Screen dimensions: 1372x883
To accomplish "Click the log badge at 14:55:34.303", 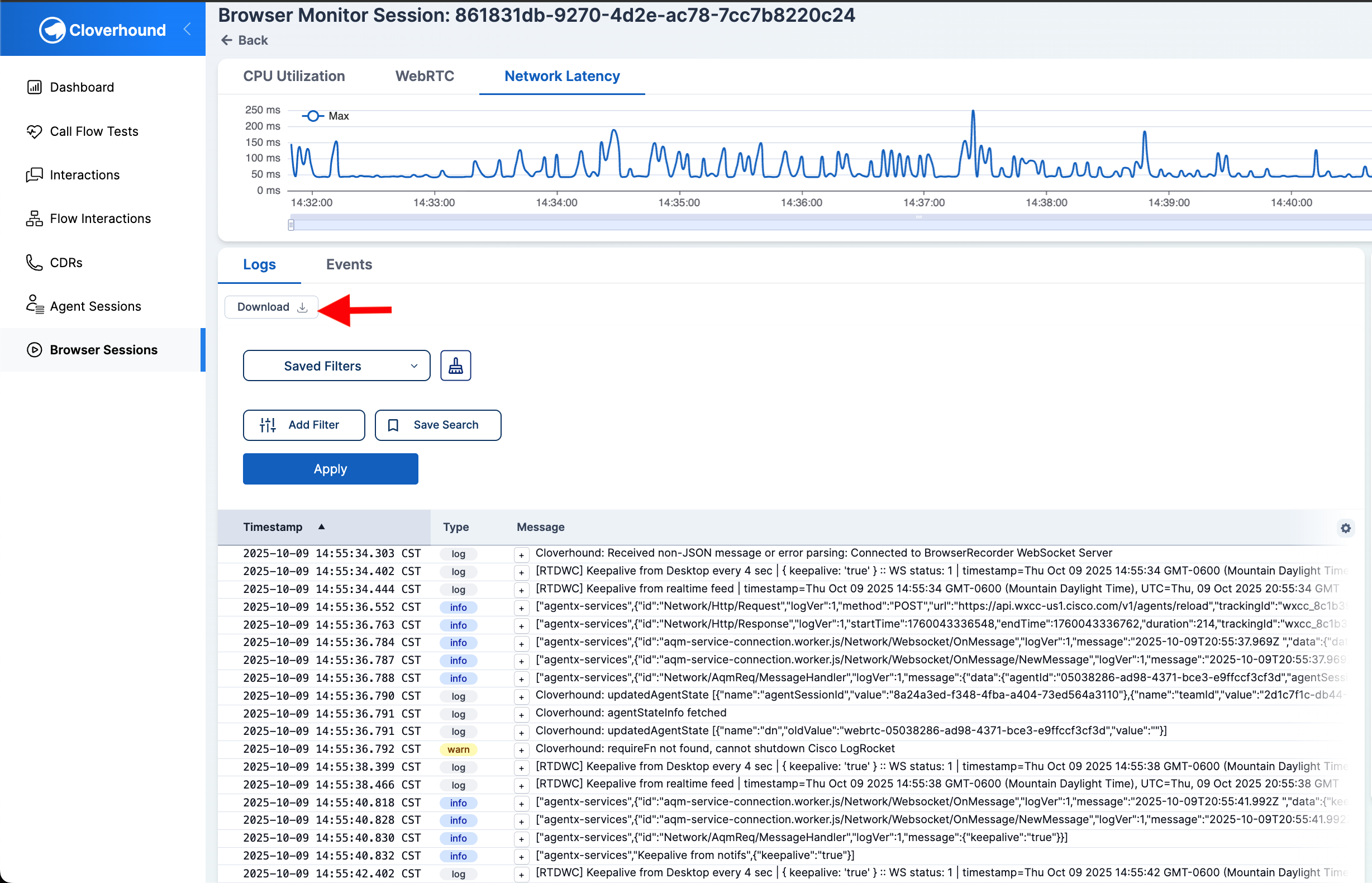I will coord(458,554).
